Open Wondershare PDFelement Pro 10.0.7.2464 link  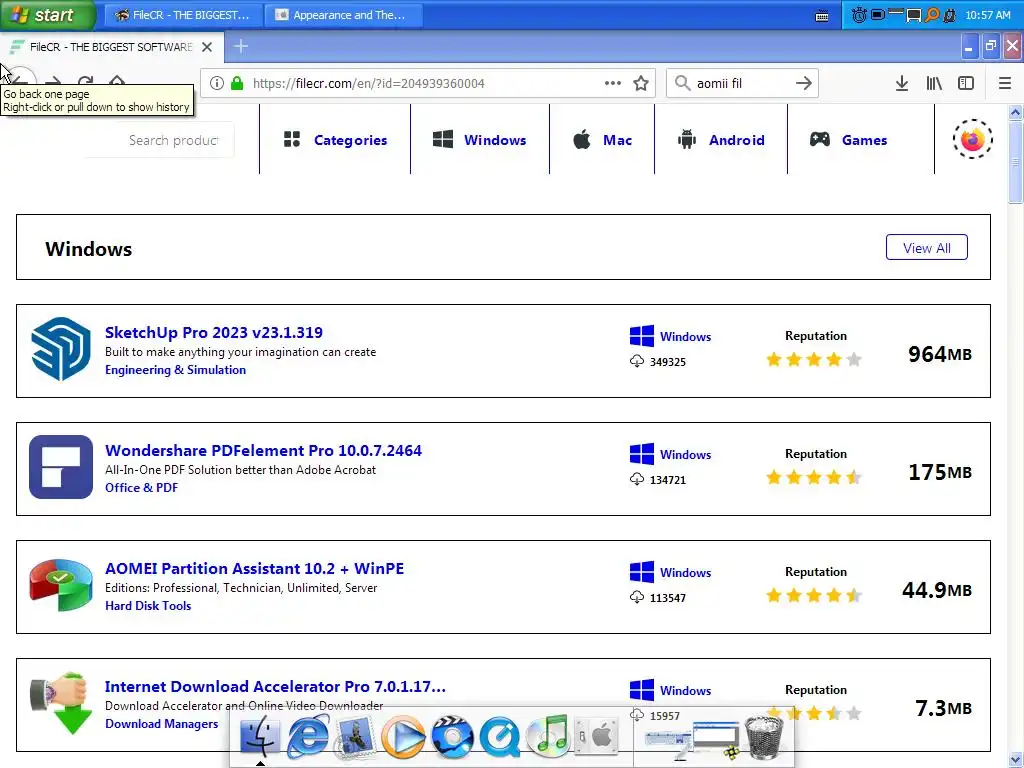tap(263, 450)
